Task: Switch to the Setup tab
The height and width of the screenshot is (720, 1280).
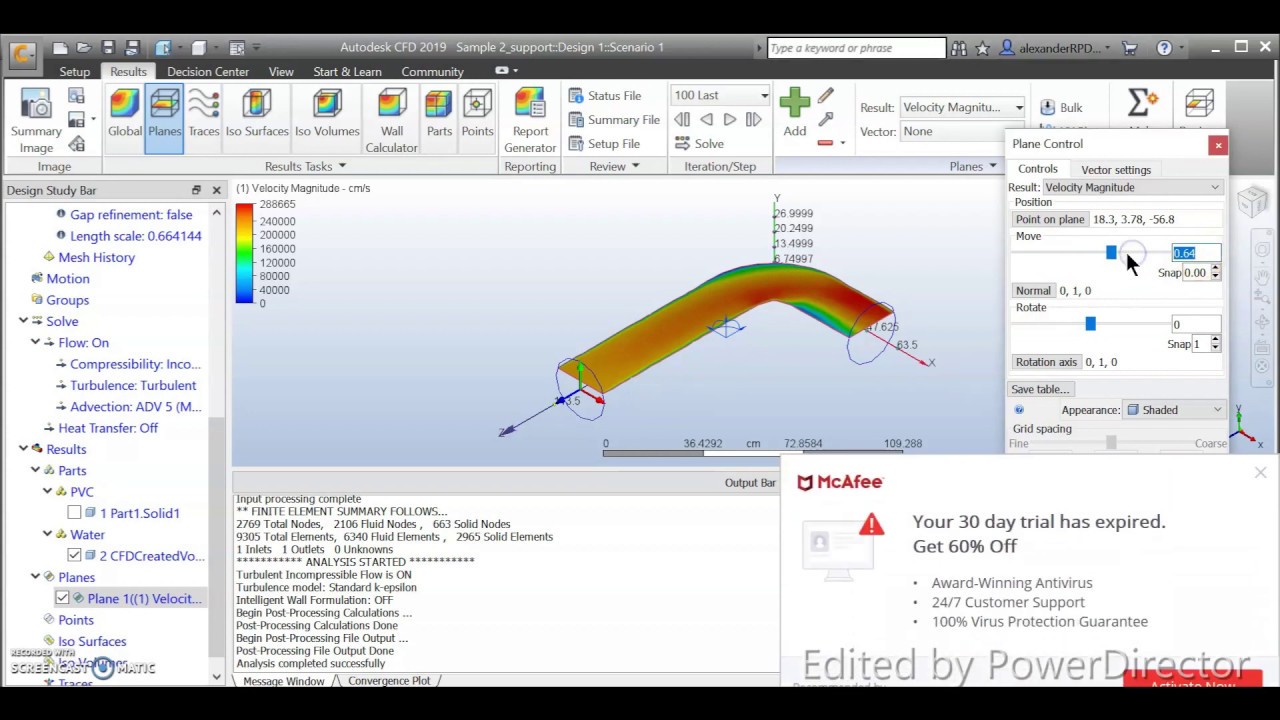Action: [x=74, y=71]
